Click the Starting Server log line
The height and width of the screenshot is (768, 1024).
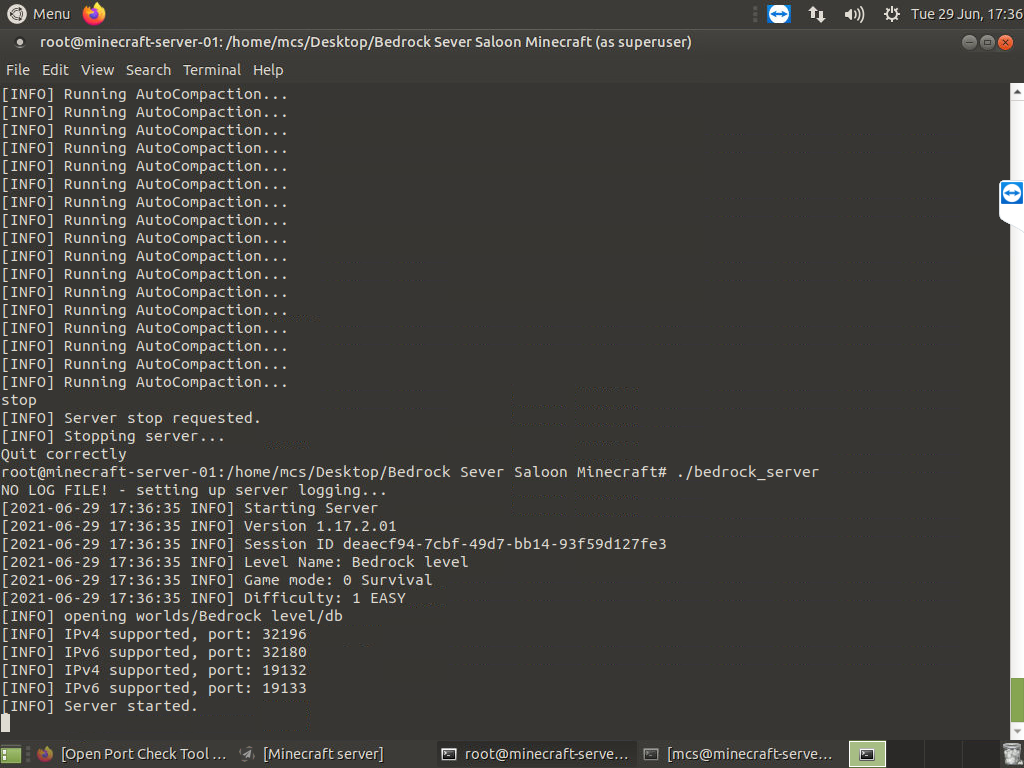[189, 509]
